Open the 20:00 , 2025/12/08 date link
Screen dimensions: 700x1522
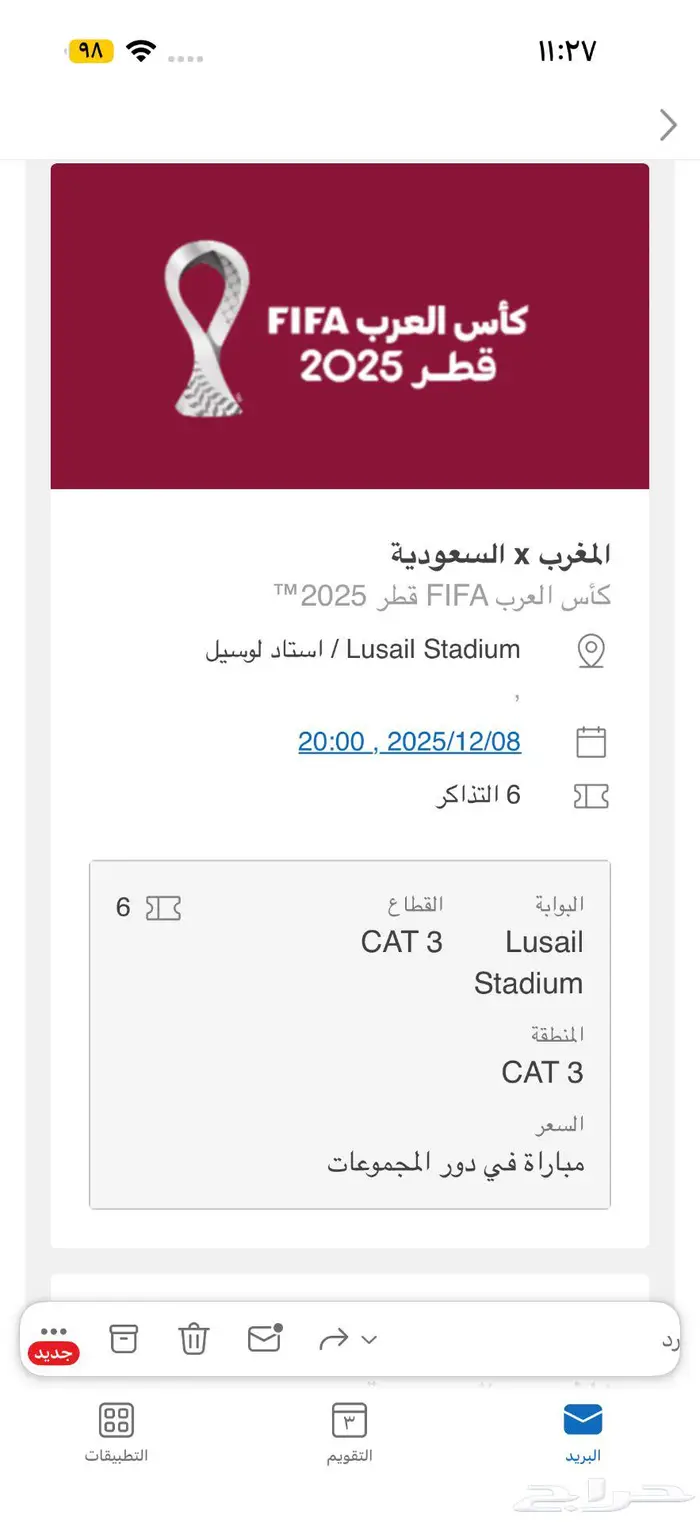pos(409,742)
